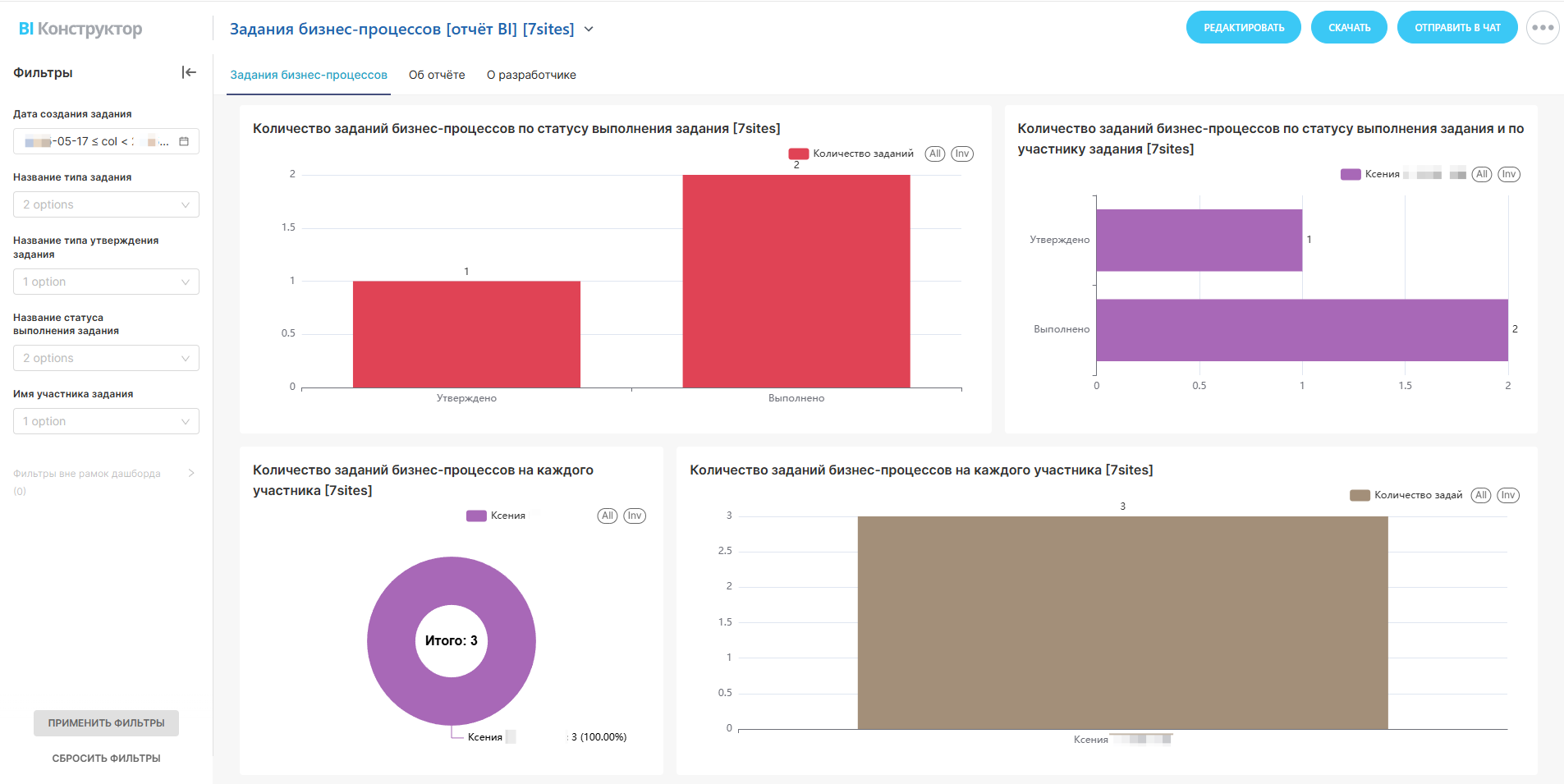Expand Название статуса выполнения задания dropdown
Image resolution: width=1564 pixels, height=784 pixels.
(106, 358)
